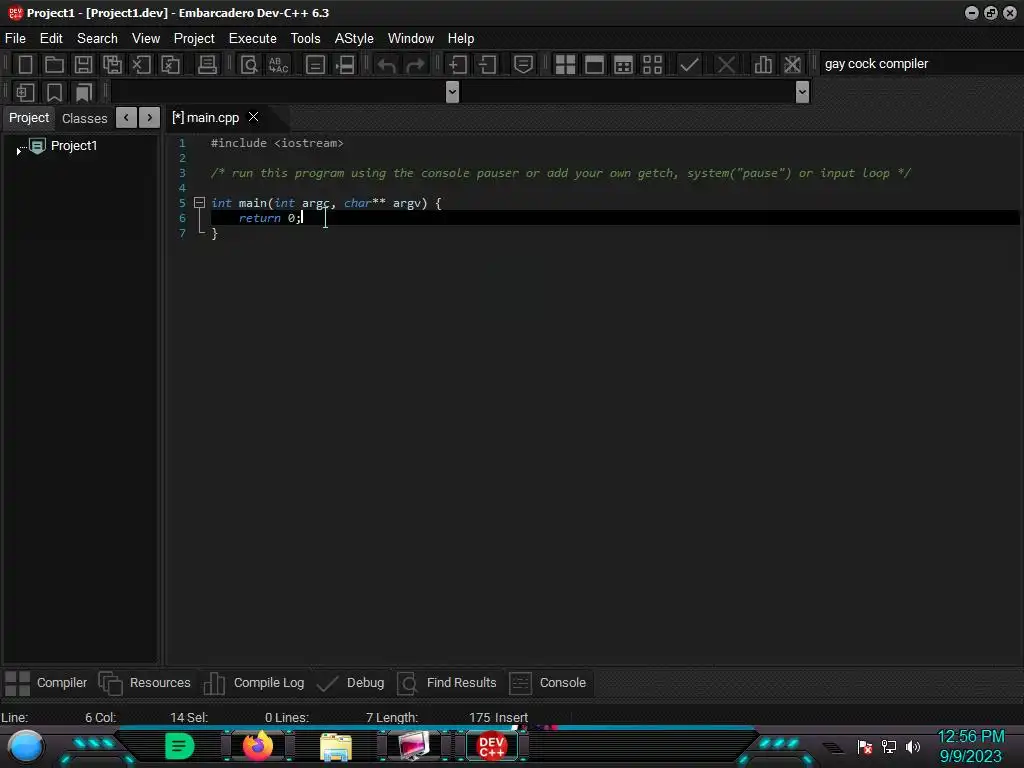Close the main.cpp tab
Image resolution: width=1024 pixels, height=768 pixels.
(253, 117)
